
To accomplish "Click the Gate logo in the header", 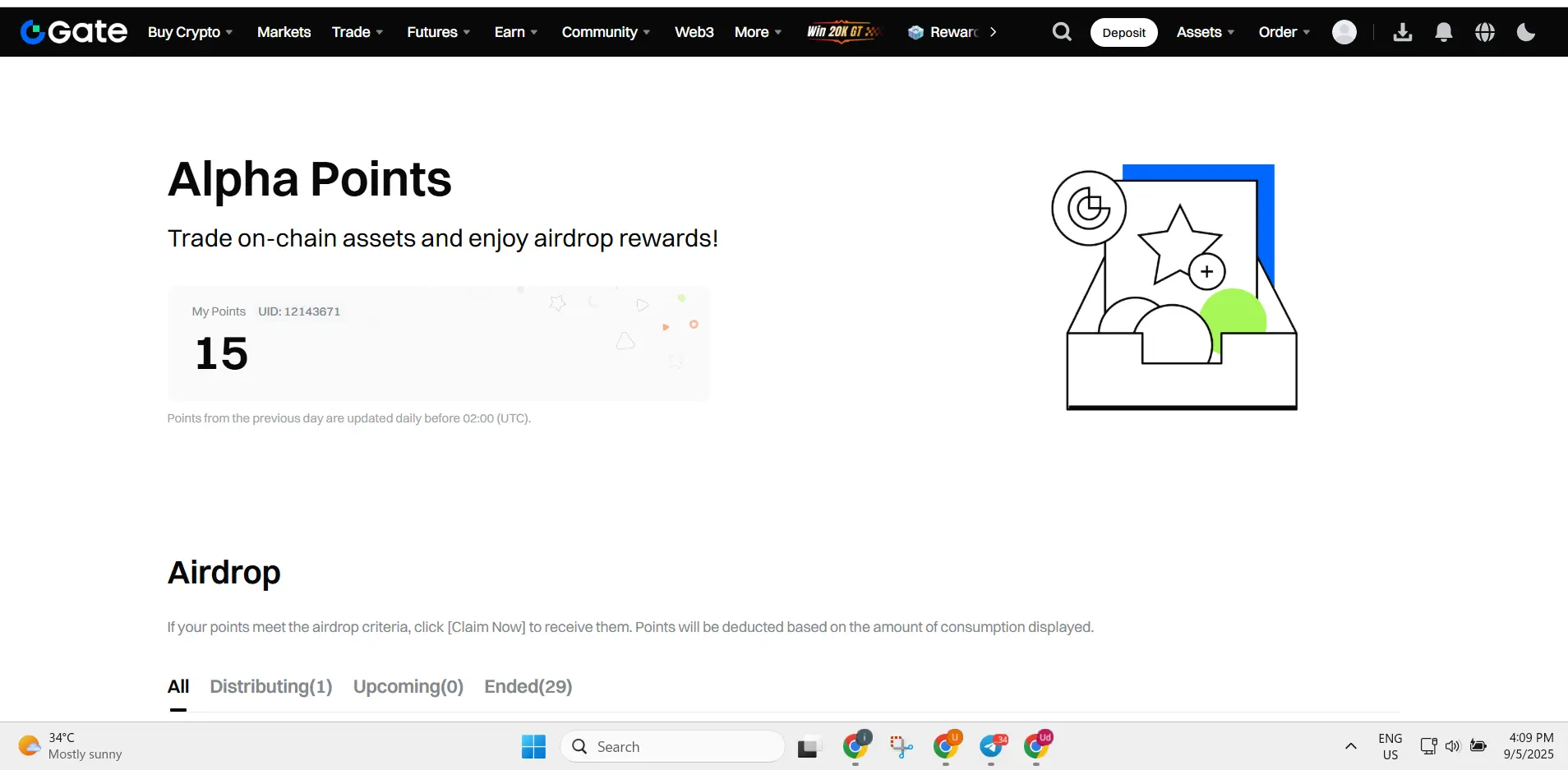I will click(74, 32).
